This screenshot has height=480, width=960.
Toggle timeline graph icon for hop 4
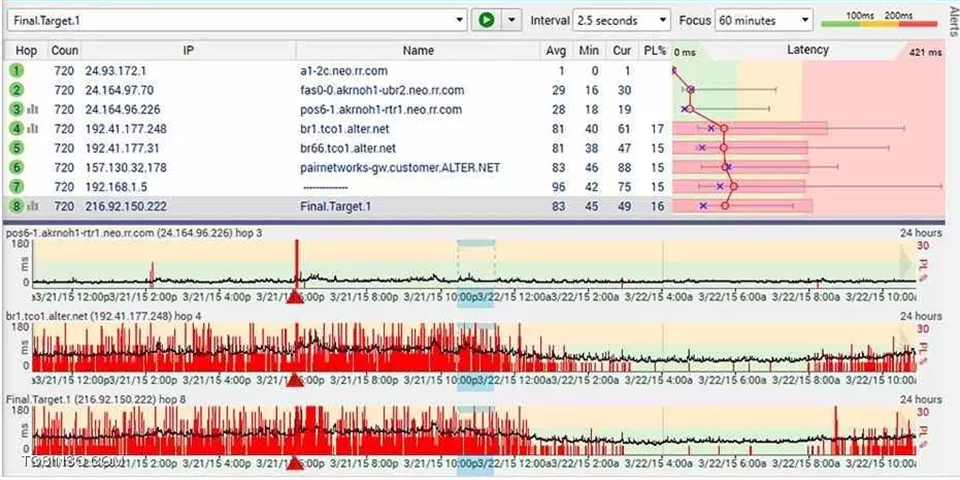pyautogui.click(x=33, y=129)
